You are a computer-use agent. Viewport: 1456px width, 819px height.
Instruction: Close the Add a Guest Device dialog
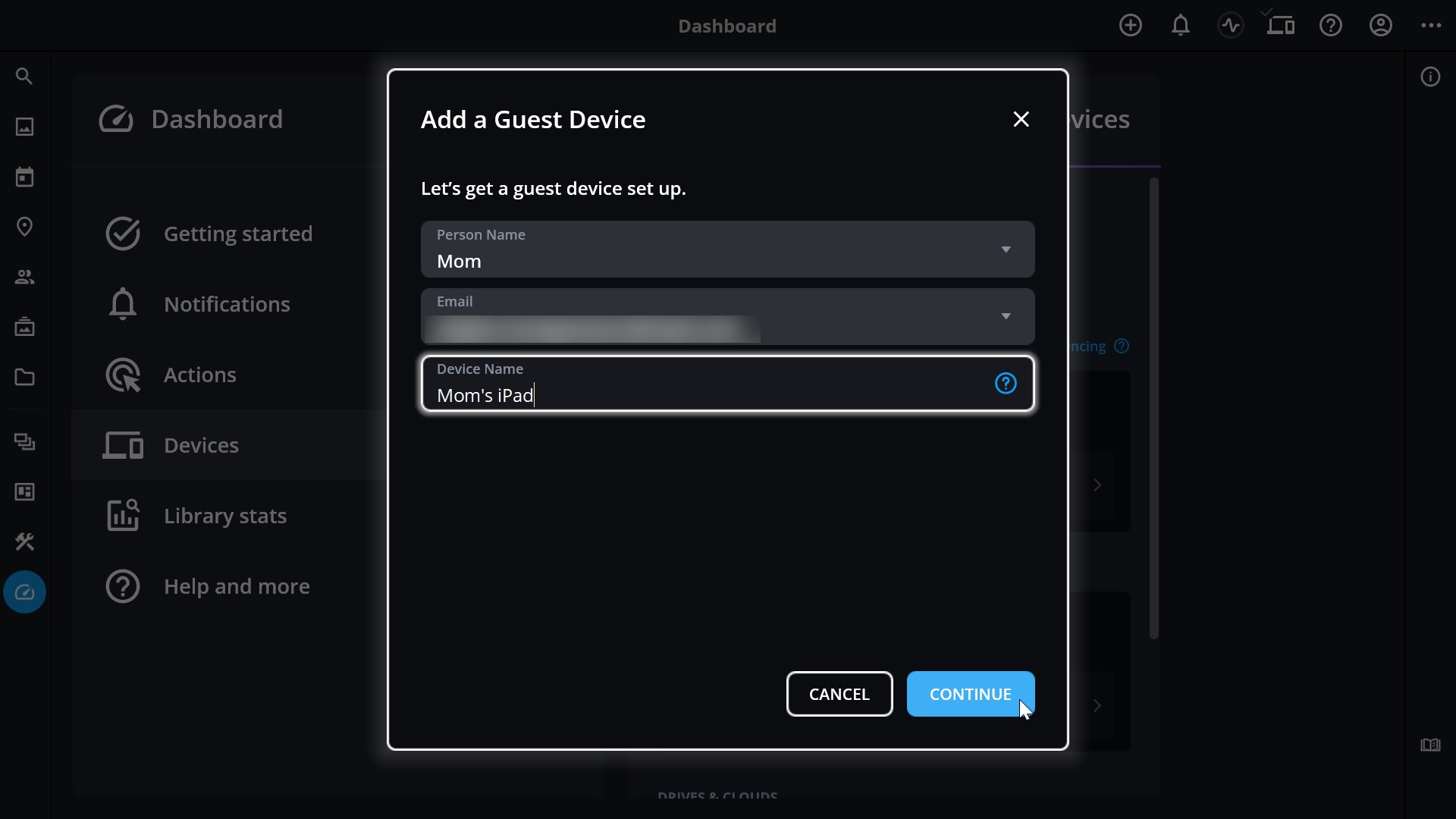pos(1021,119)
